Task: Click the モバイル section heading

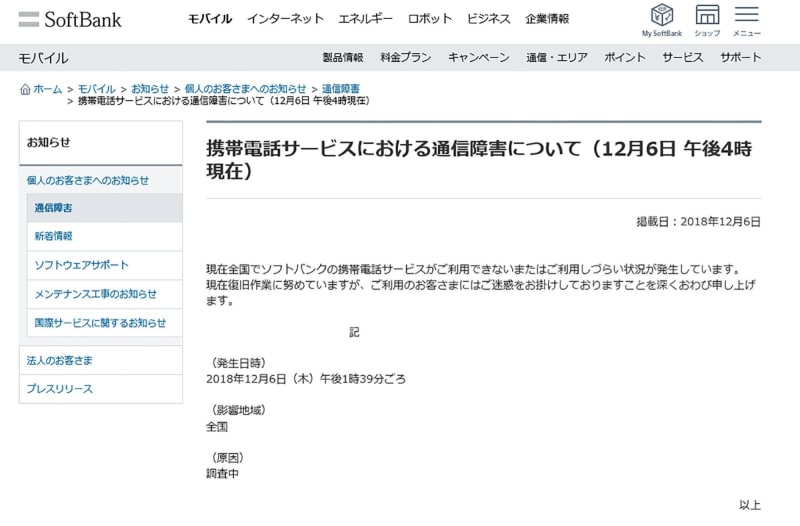Action: click(43, 58)
